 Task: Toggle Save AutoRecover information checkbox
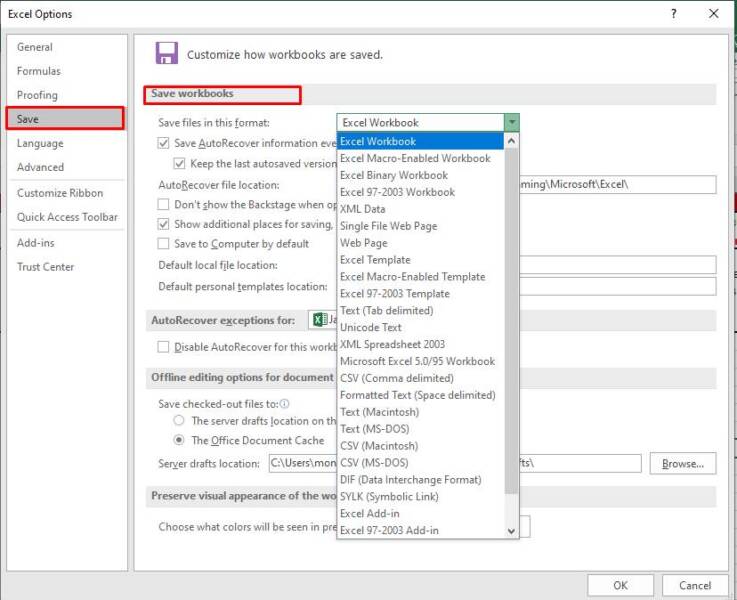[x=163, y=143]
